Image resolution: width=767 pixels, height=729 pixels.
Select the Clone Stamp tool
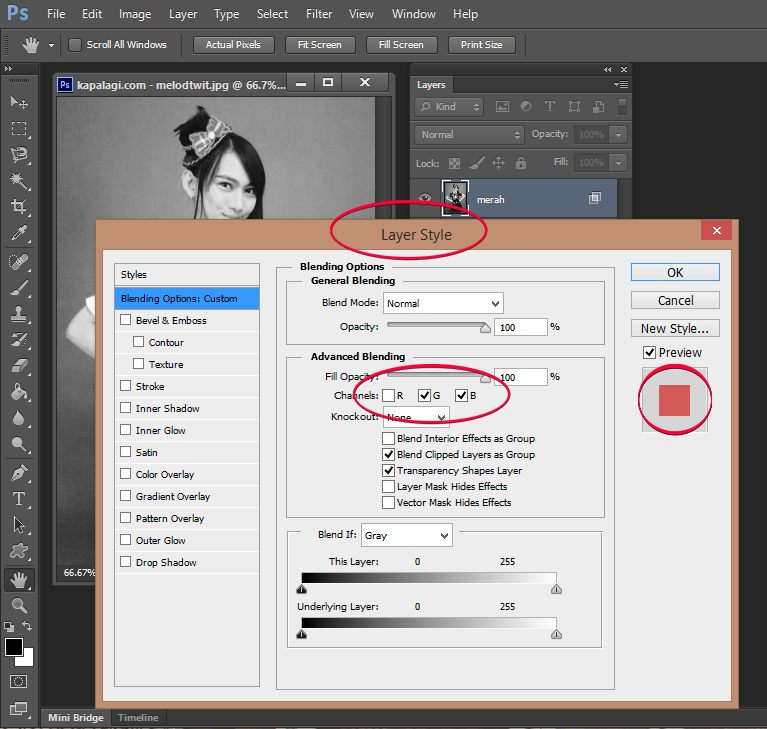pyautogui.click(x=19, y=314)
